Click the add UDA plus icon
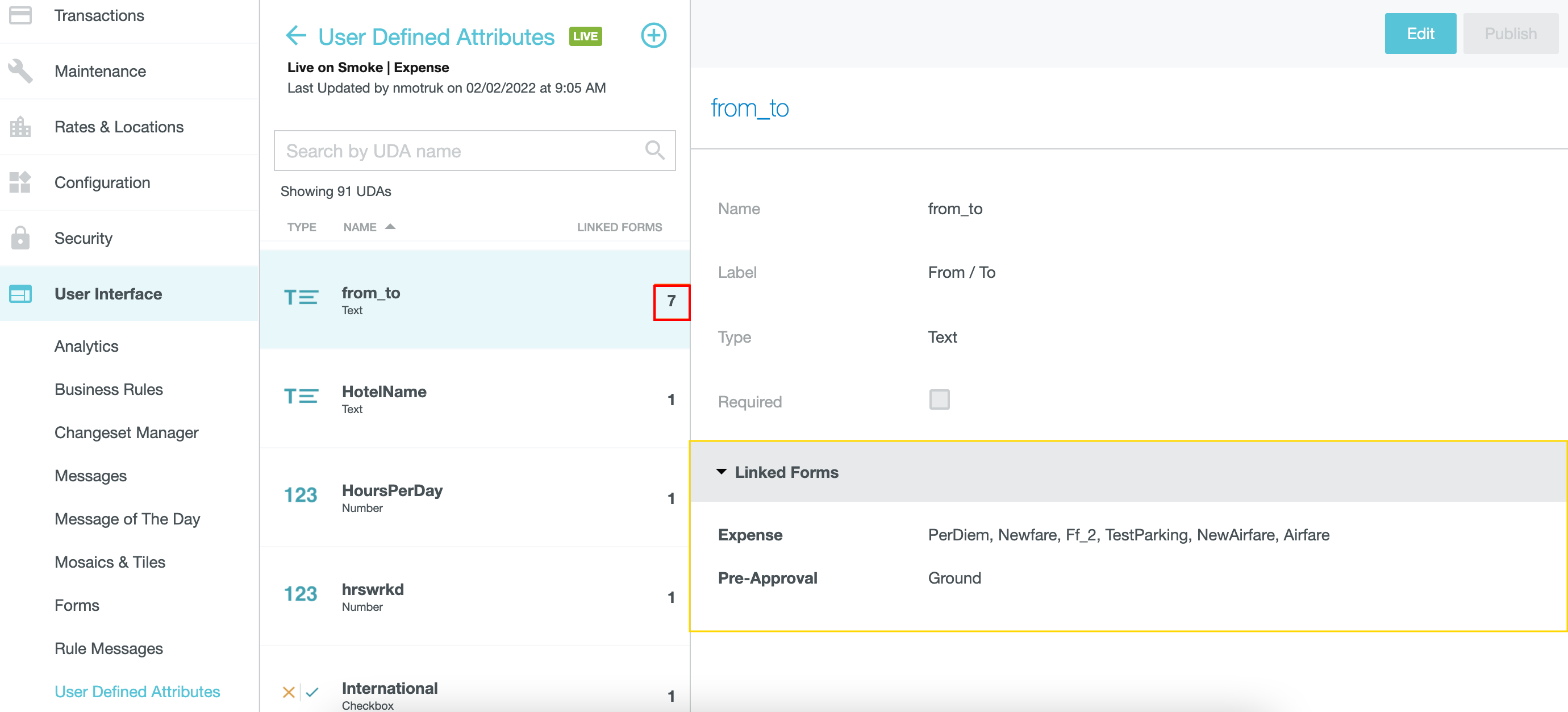The height and width of the screenshot is (712, 1568). (x=653, y=36)
